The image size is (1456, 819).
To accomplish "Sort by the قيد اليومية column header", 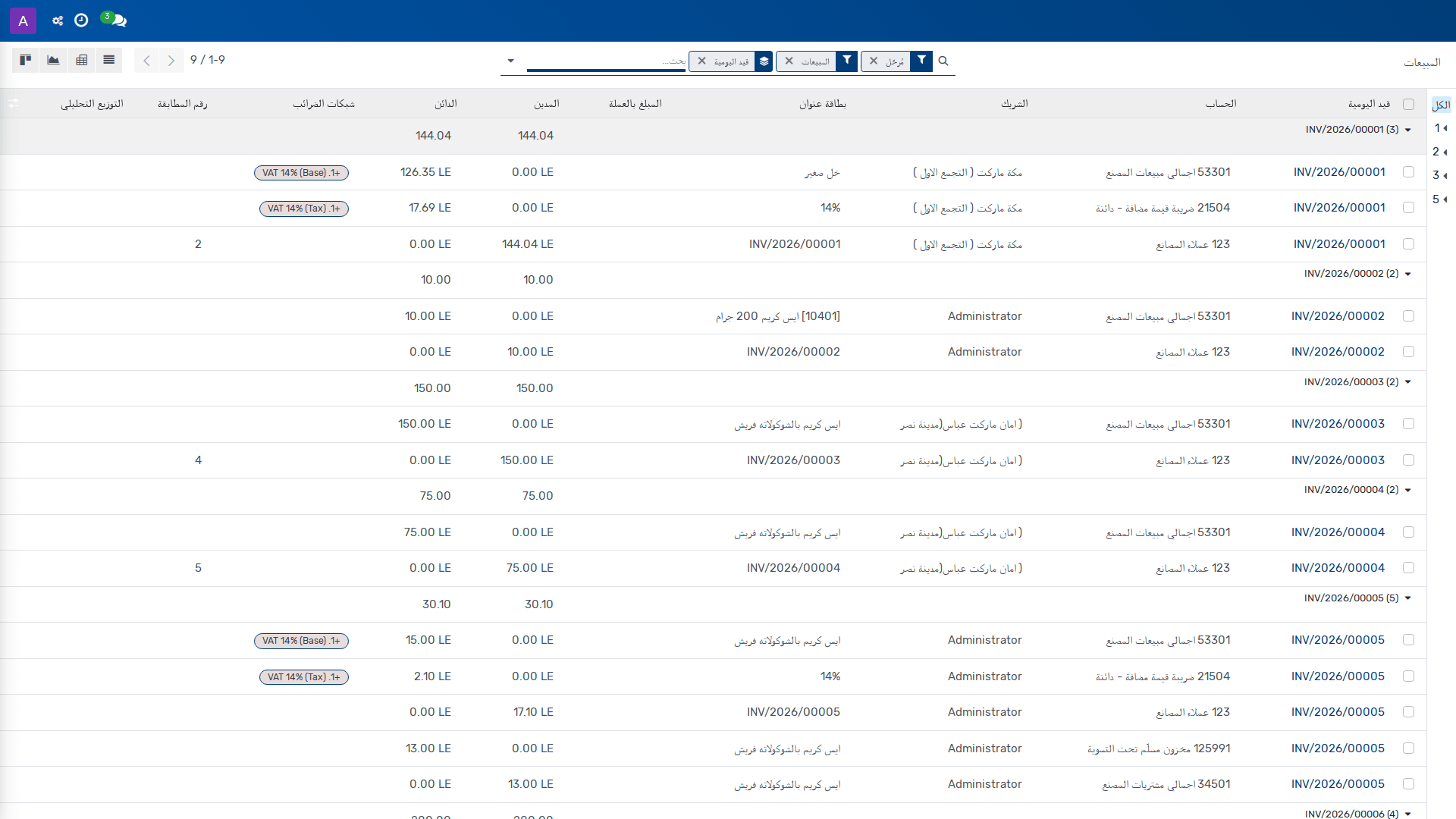I will click(x=1369, y=104).
